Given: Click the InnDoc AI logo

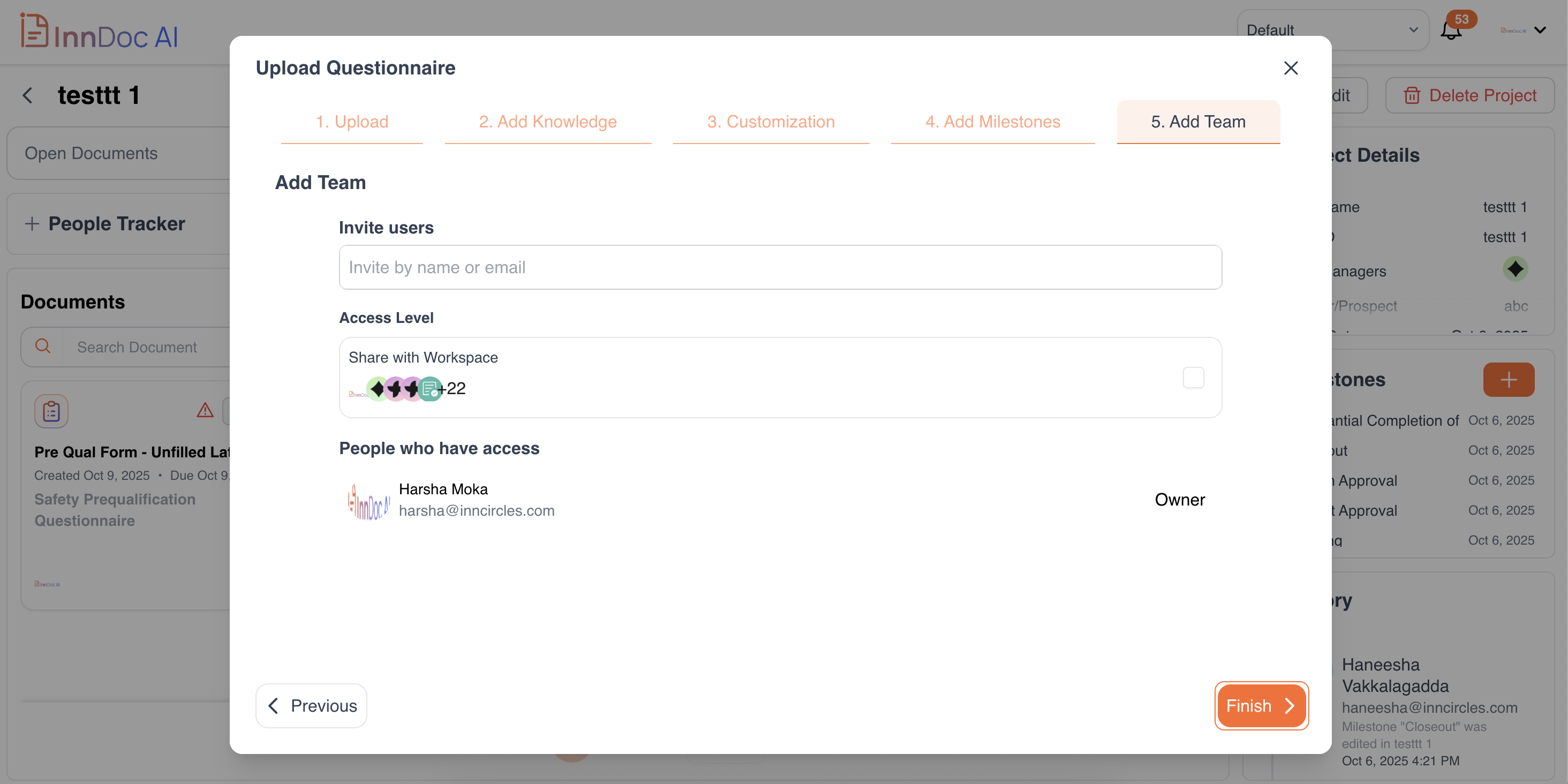Looking at the screenshot, I should tap(99, 32).
